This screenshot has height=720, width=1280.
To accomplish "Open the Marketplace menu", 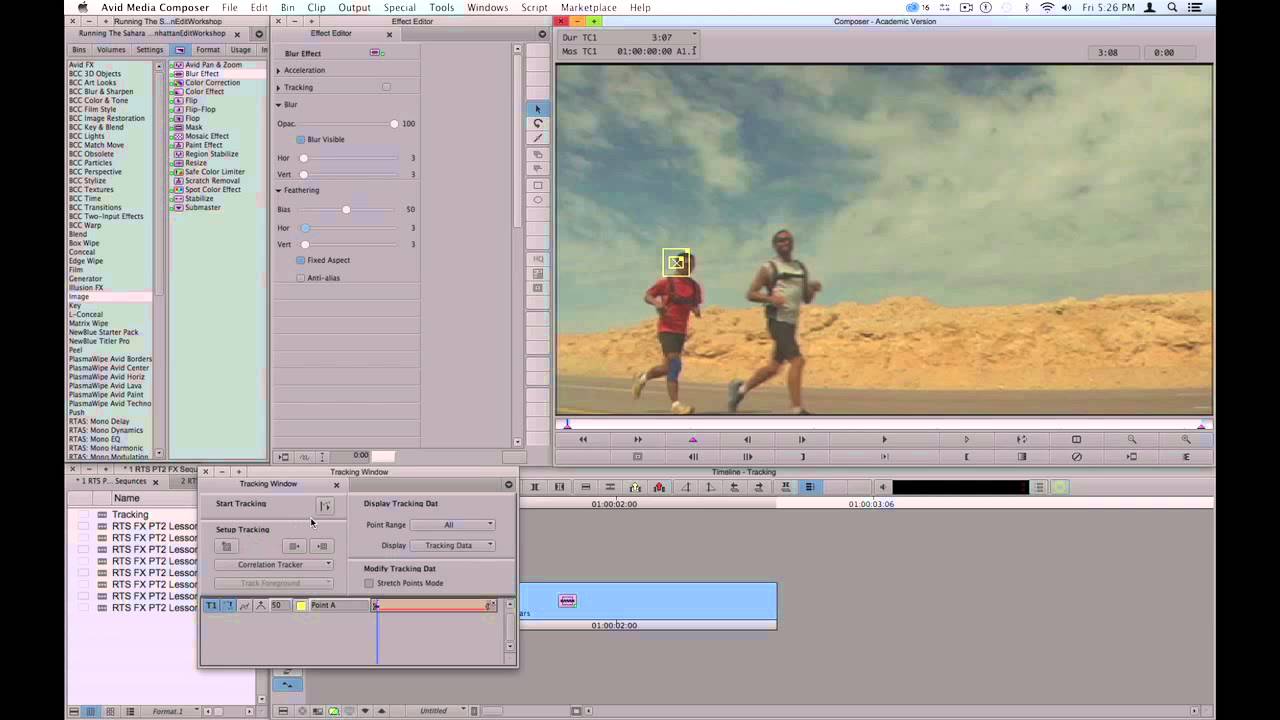I will point(589,7).
